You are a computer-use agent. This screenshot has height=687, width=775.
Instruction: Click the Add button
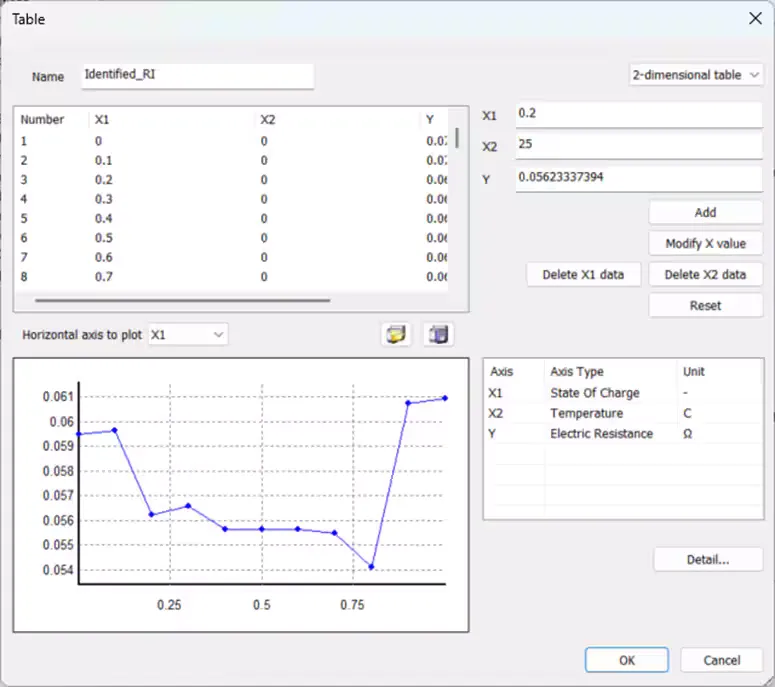click(x=705, y=213)
